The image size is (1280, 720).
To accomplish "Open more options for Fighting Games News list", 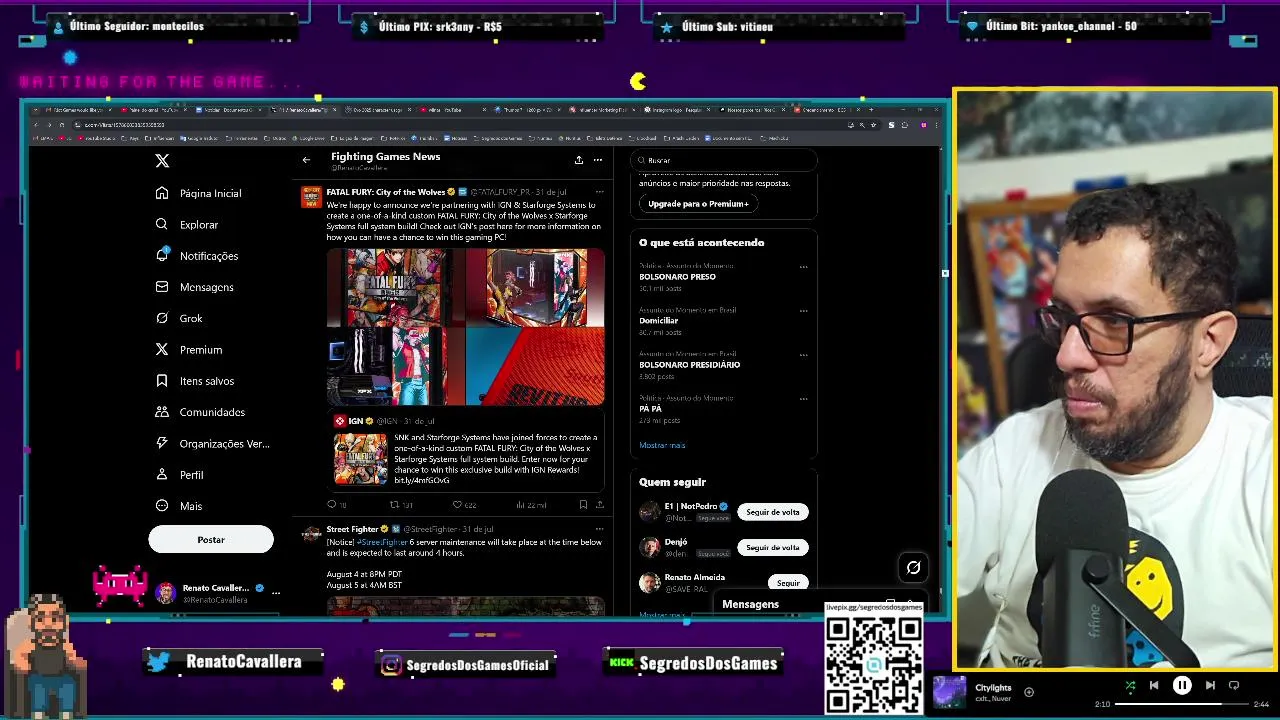I will coord(598,160).
